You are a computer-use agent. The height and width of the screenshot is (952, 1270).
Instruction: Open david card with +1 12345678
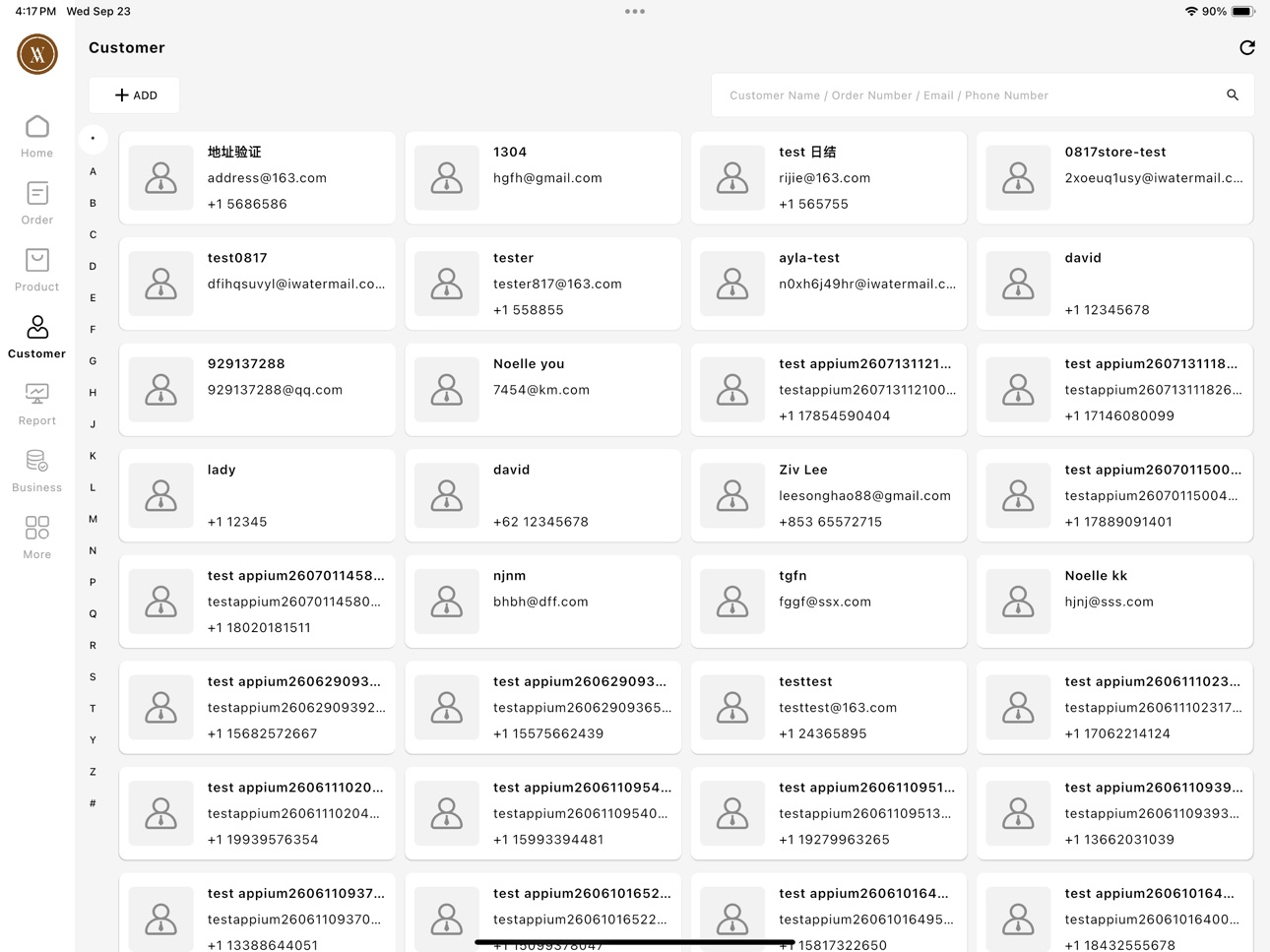1114,284
